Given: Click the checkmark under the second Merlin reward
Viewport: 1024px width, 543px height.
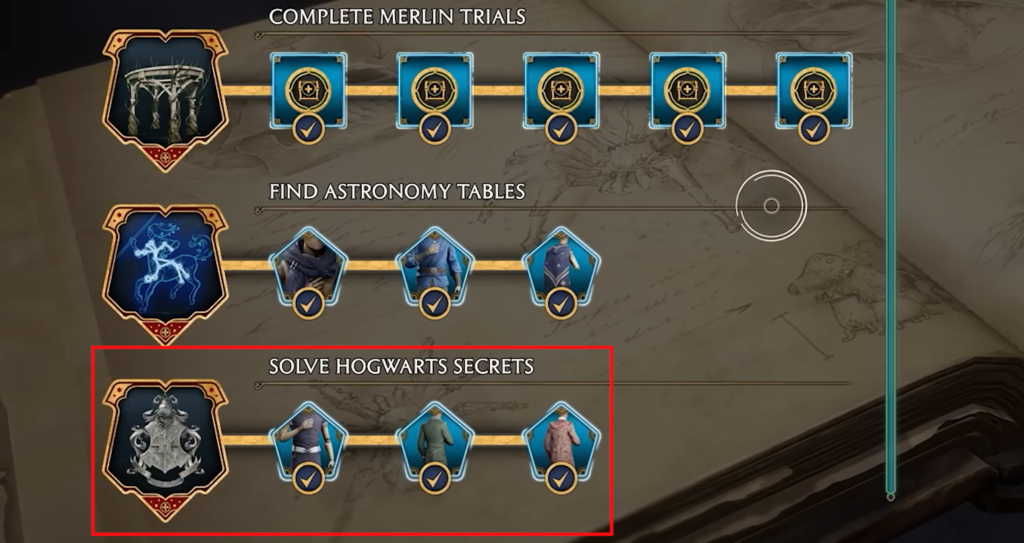Looking at the screenshot, I should [435, 129].
